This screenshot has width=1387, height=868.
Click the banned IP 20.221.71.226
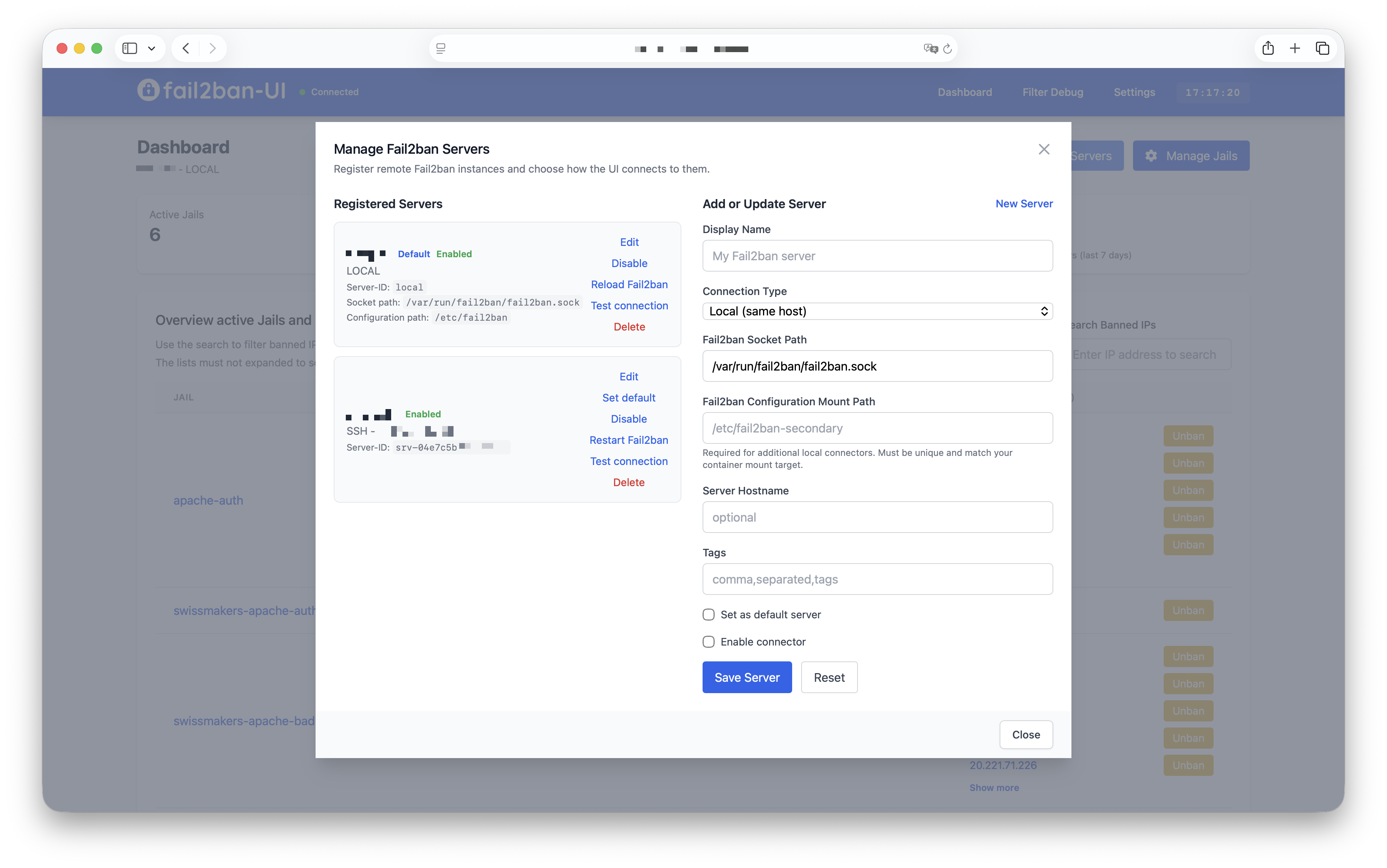tap(1003, 765)
